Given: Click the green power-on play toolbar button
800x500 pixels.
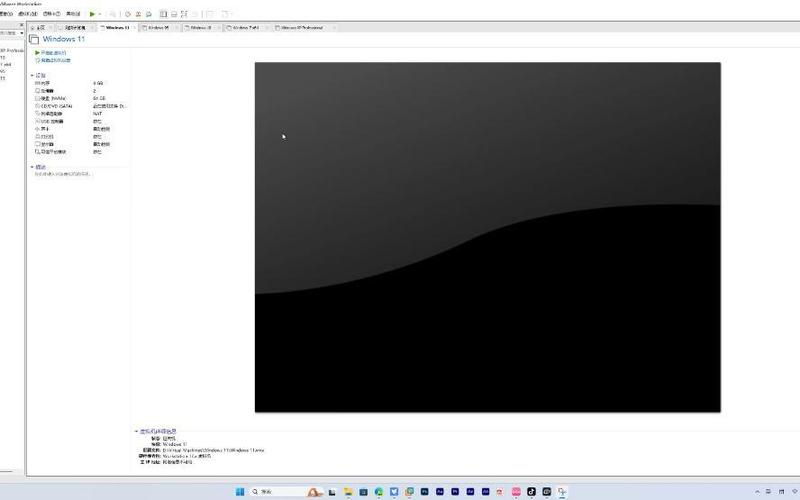Looking at the screenshot, I should 92,14.
